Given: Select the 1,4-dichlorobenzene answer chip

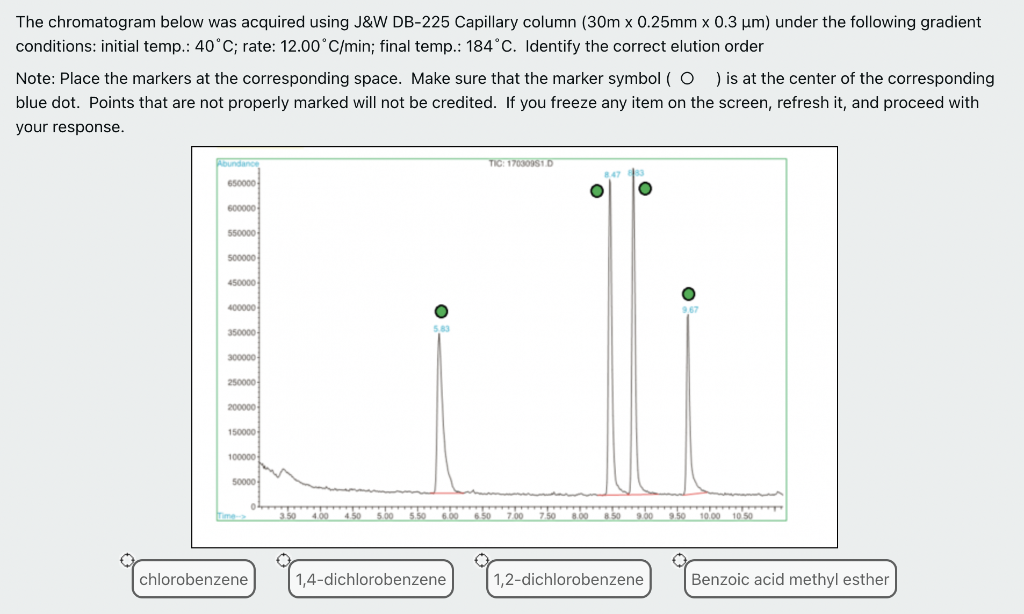Looking at the screenshot, I should (370, 578).
